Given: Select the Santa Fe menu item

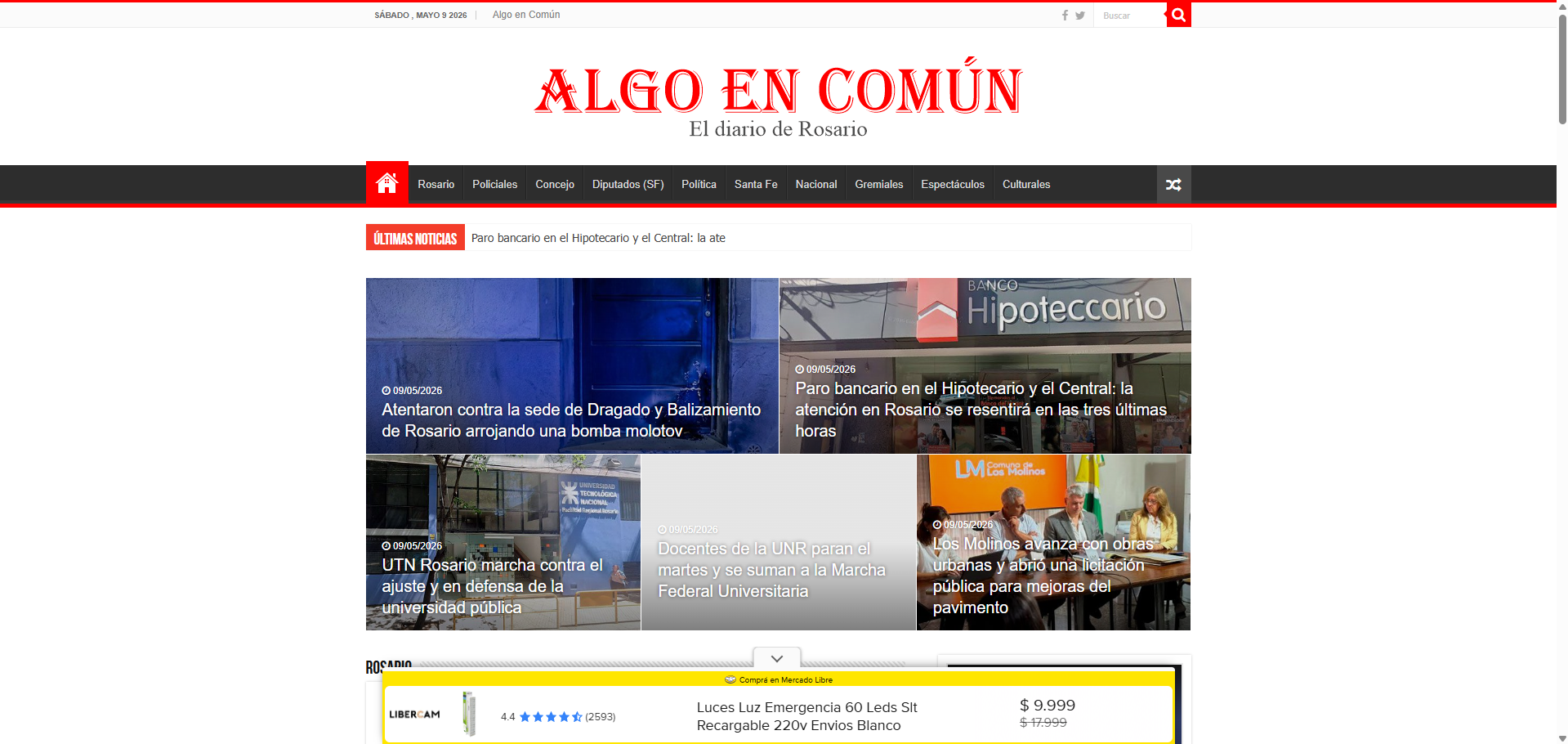Looking at the screenshot, I should pyautogui.click(x=756, y=185).
